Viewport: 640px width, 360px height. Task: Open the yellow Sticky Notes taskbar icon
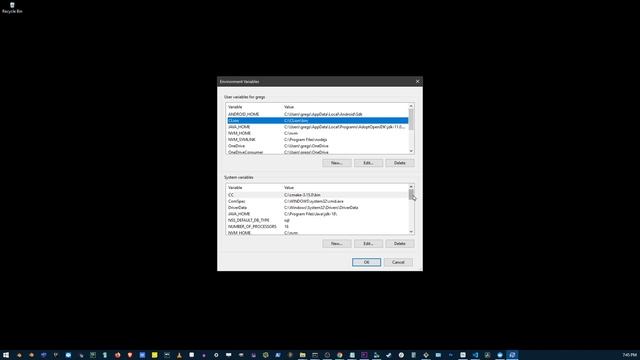(x=155, y=355)
